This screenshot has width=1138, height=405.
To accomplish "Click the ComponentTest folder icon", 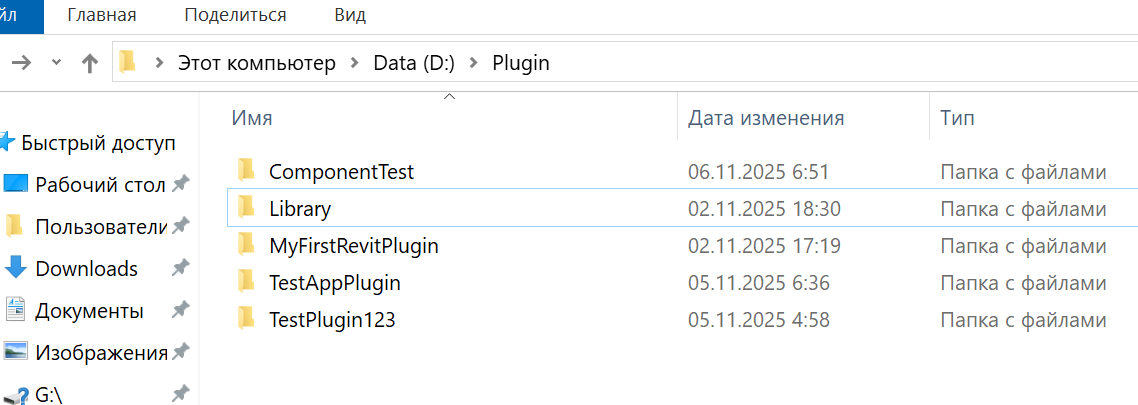I will pos(246,171).
